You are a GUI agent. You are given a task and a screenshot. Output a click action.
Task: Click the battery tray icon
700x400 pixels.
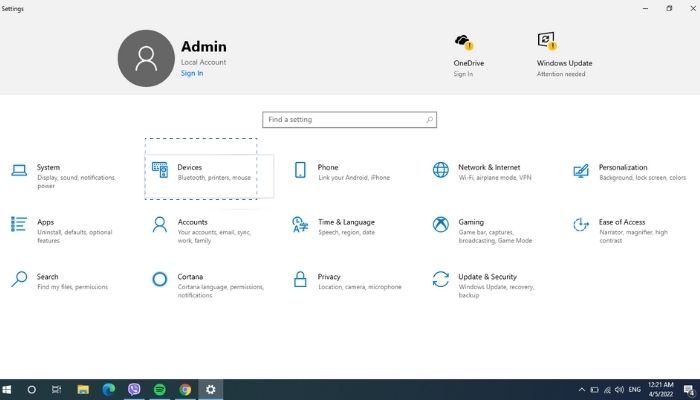point(594,390)
